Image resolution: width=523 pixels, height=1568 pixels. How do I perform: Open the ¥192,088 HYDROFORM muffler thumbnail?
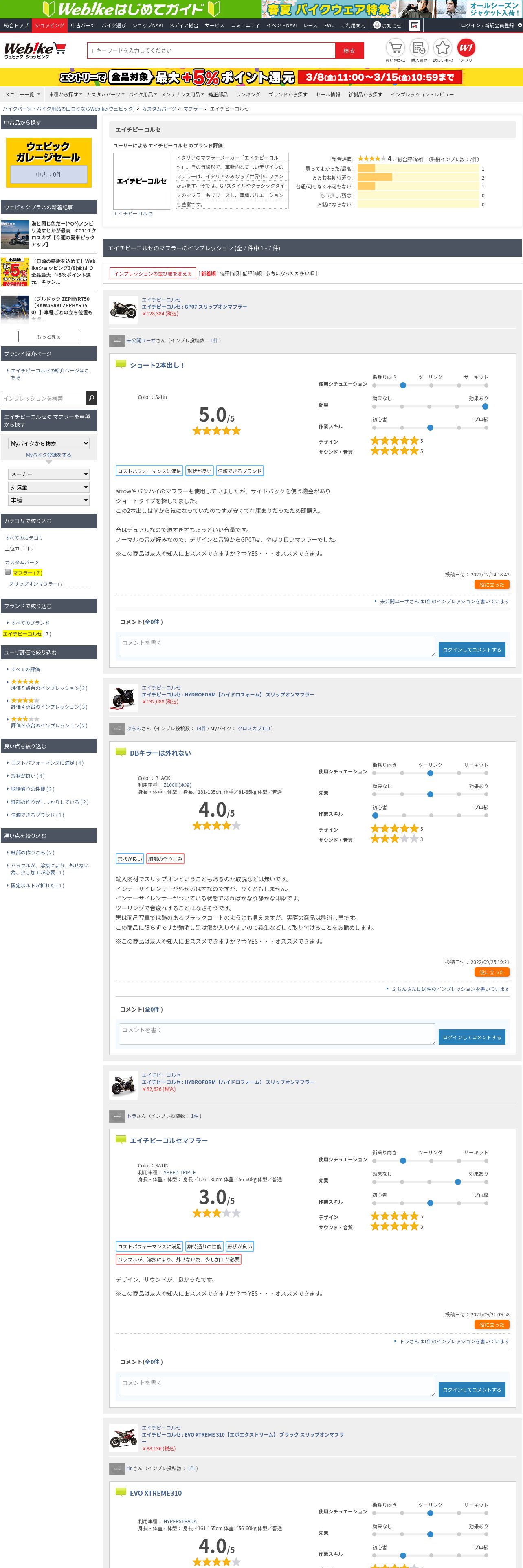123,697
